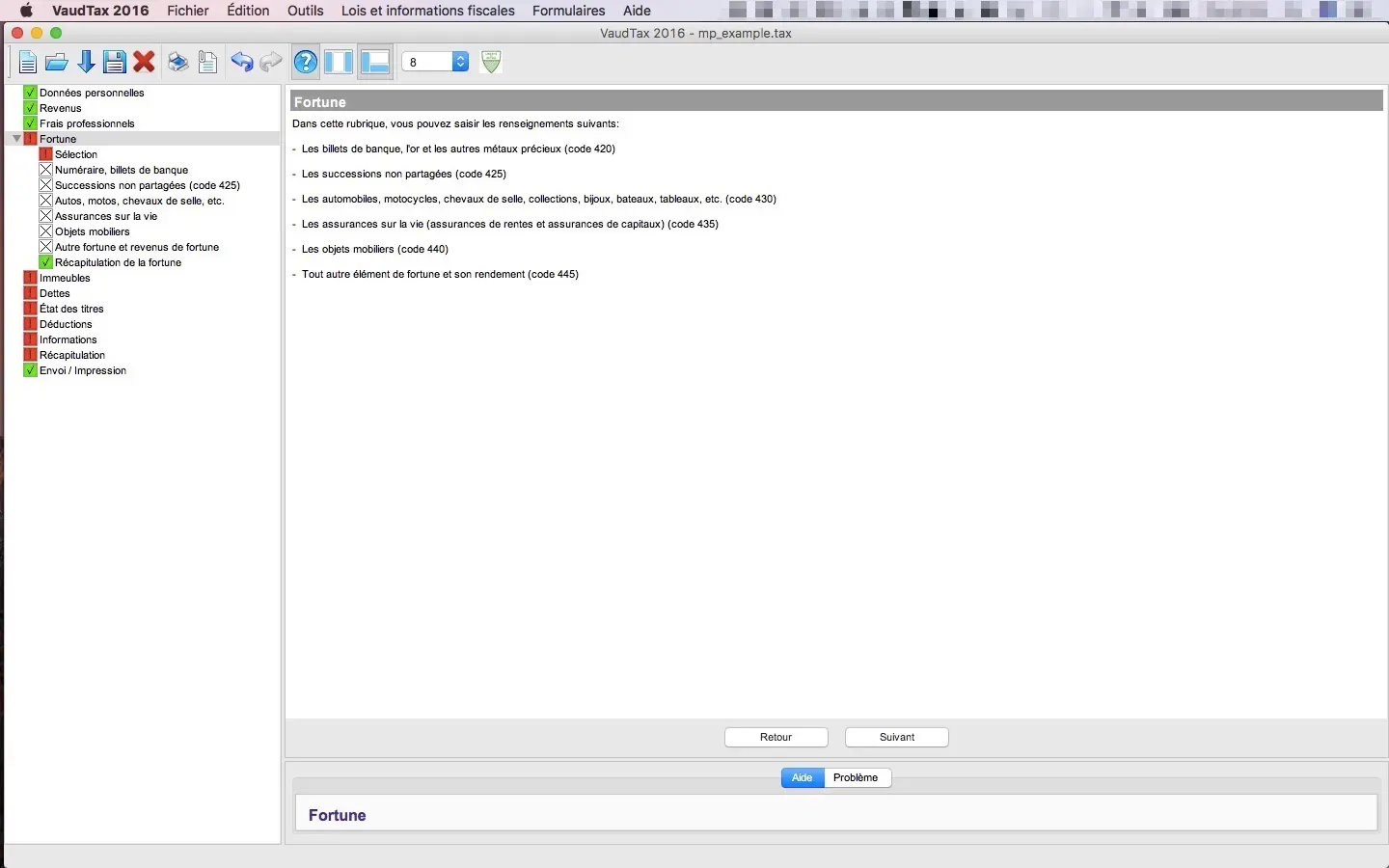Click green check icon beside Données personnelles

[30, 93]
